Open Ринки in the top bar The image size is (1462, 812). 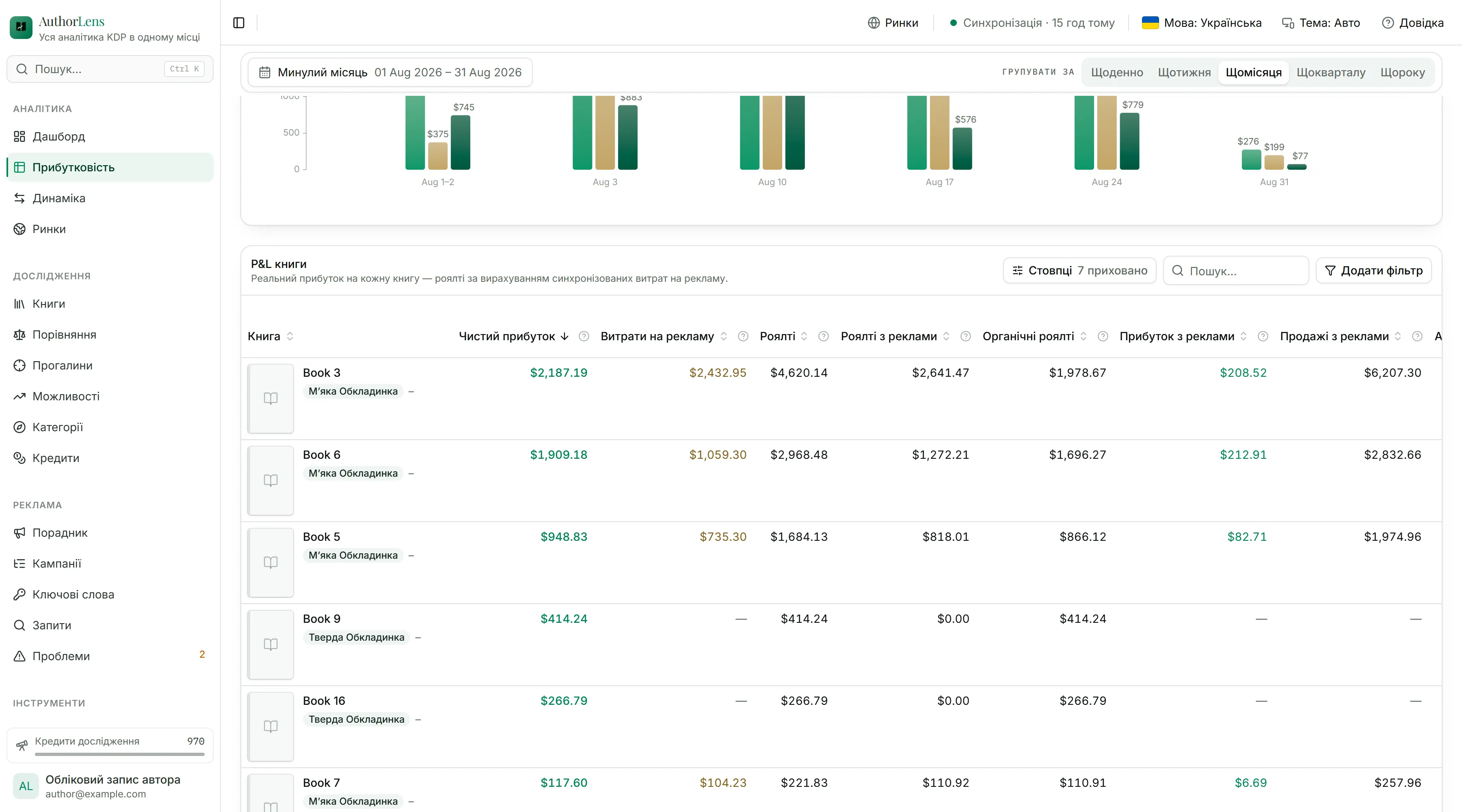[893, 23]
